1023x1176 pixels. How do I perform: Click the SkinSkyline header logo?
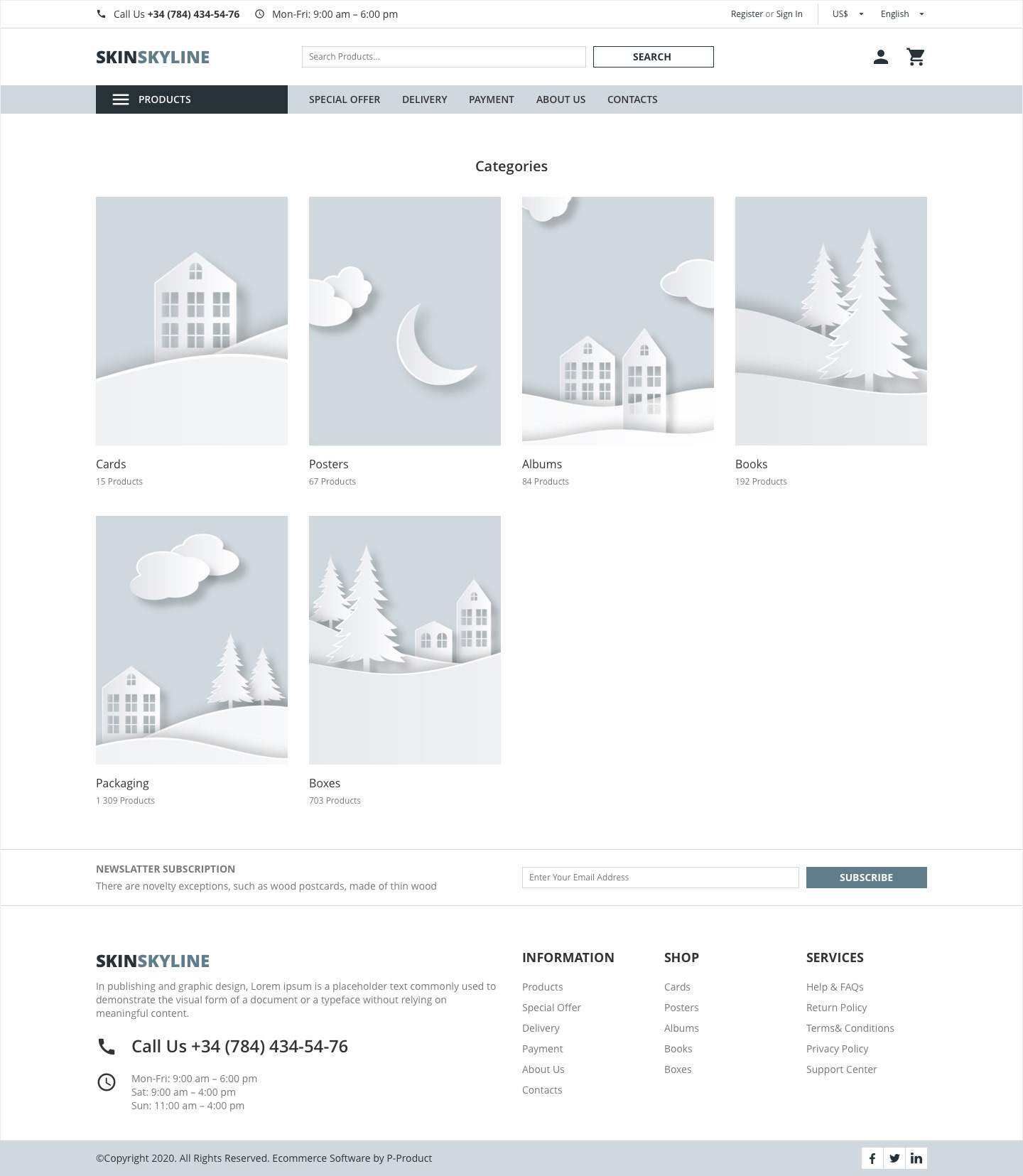[x=153, y=58]
